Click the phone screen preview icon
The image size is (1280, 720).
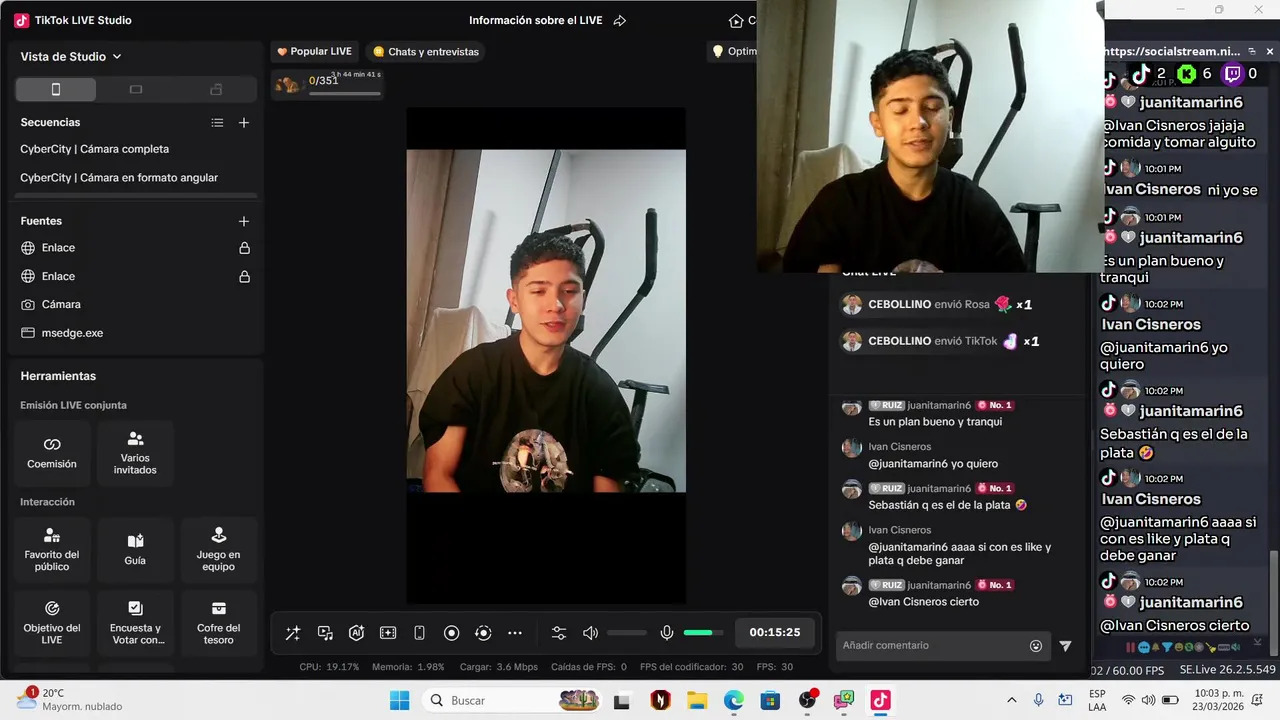coord(420,633)
